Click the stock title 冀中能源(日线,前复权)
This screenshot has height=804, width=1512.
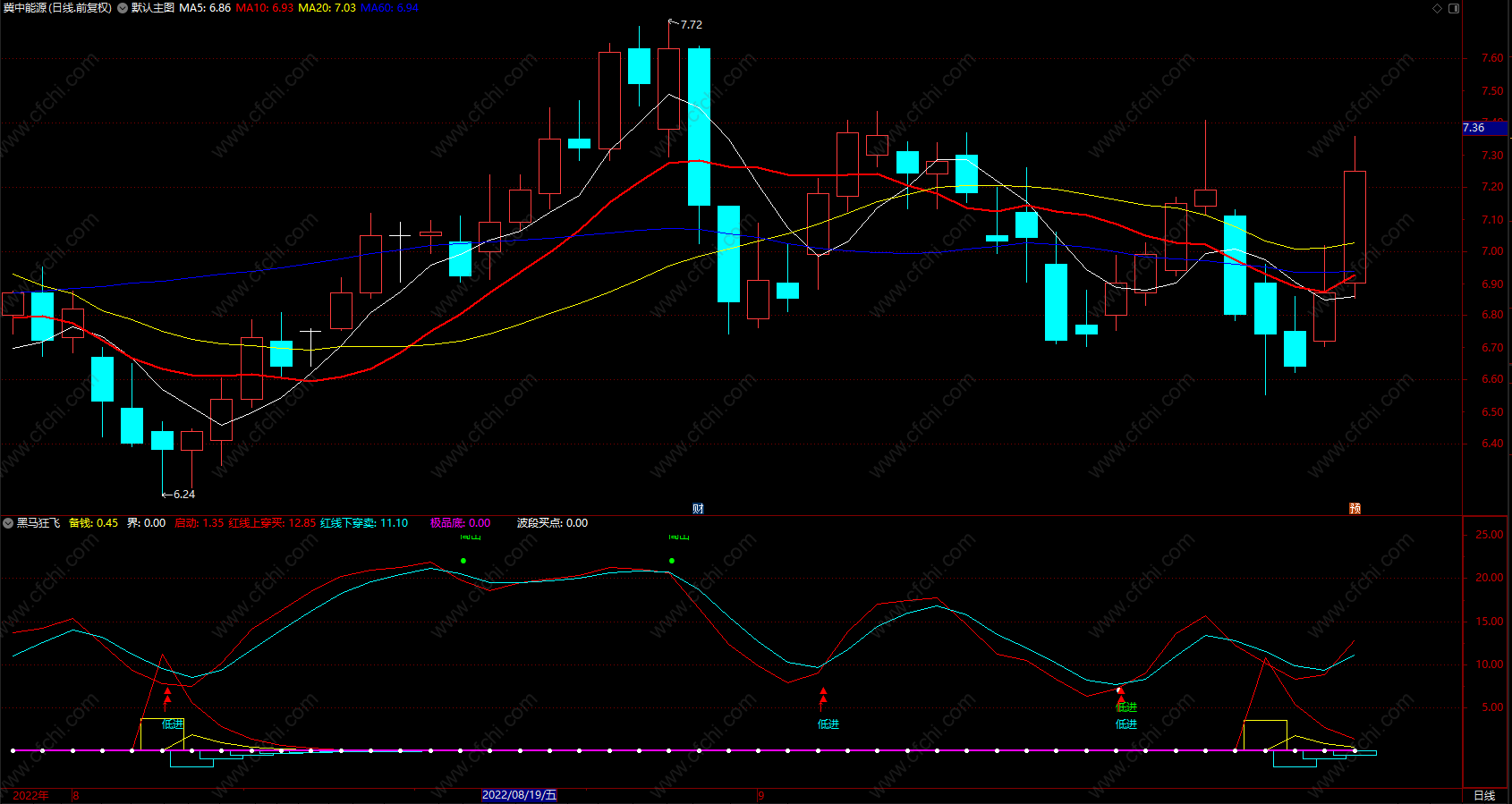pyautogui.click(x=58, y=8)
